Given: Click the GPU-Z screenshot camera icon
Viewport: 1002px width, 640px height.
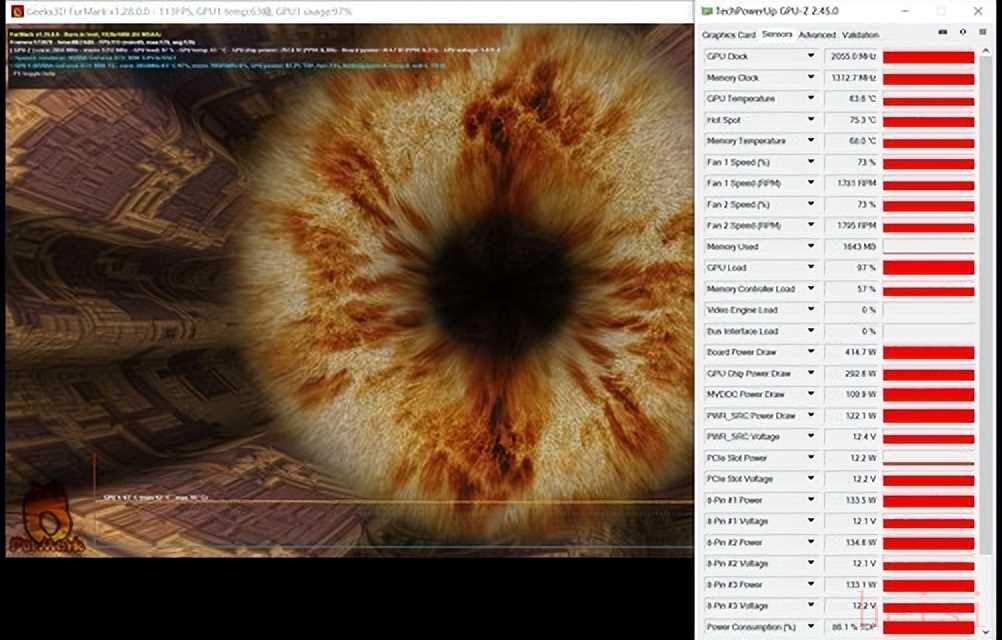Looking at the screenshot, I should click(944, 34).
